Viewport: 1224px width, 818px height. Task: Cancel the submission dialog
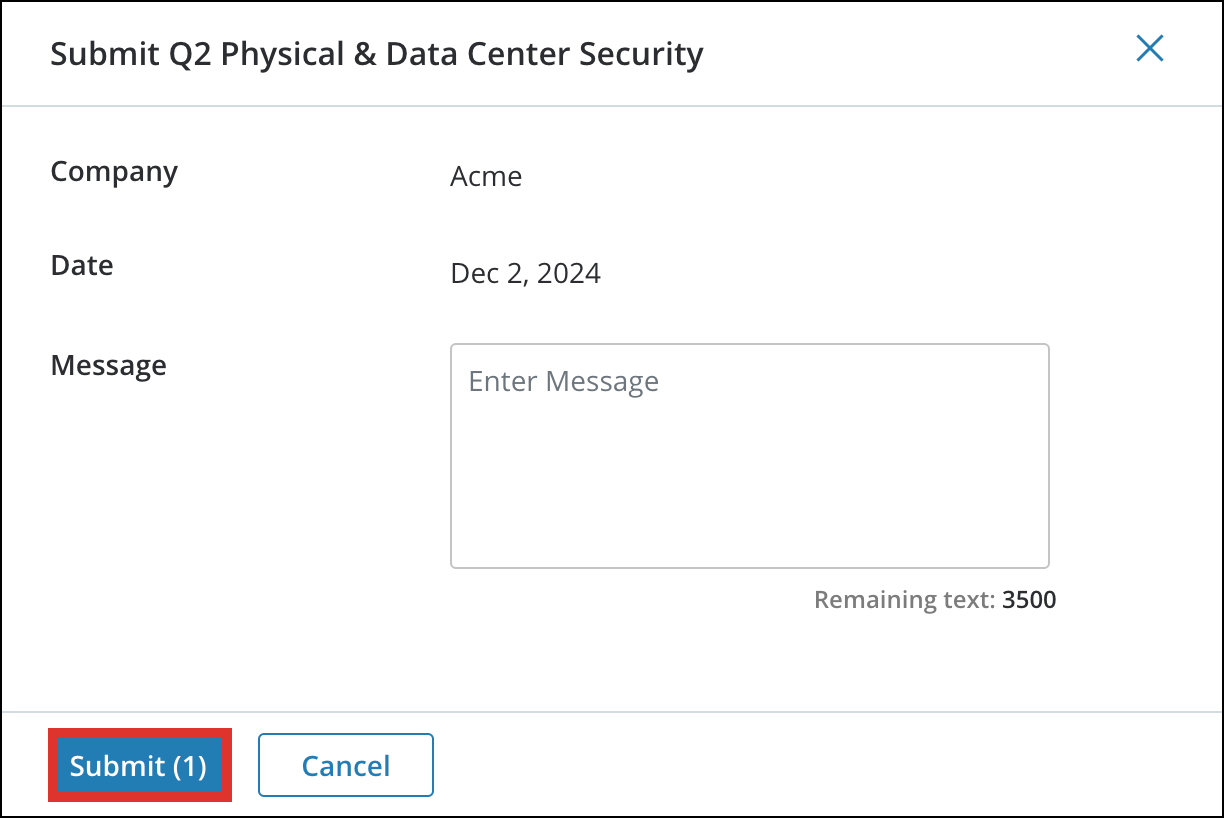345,766
